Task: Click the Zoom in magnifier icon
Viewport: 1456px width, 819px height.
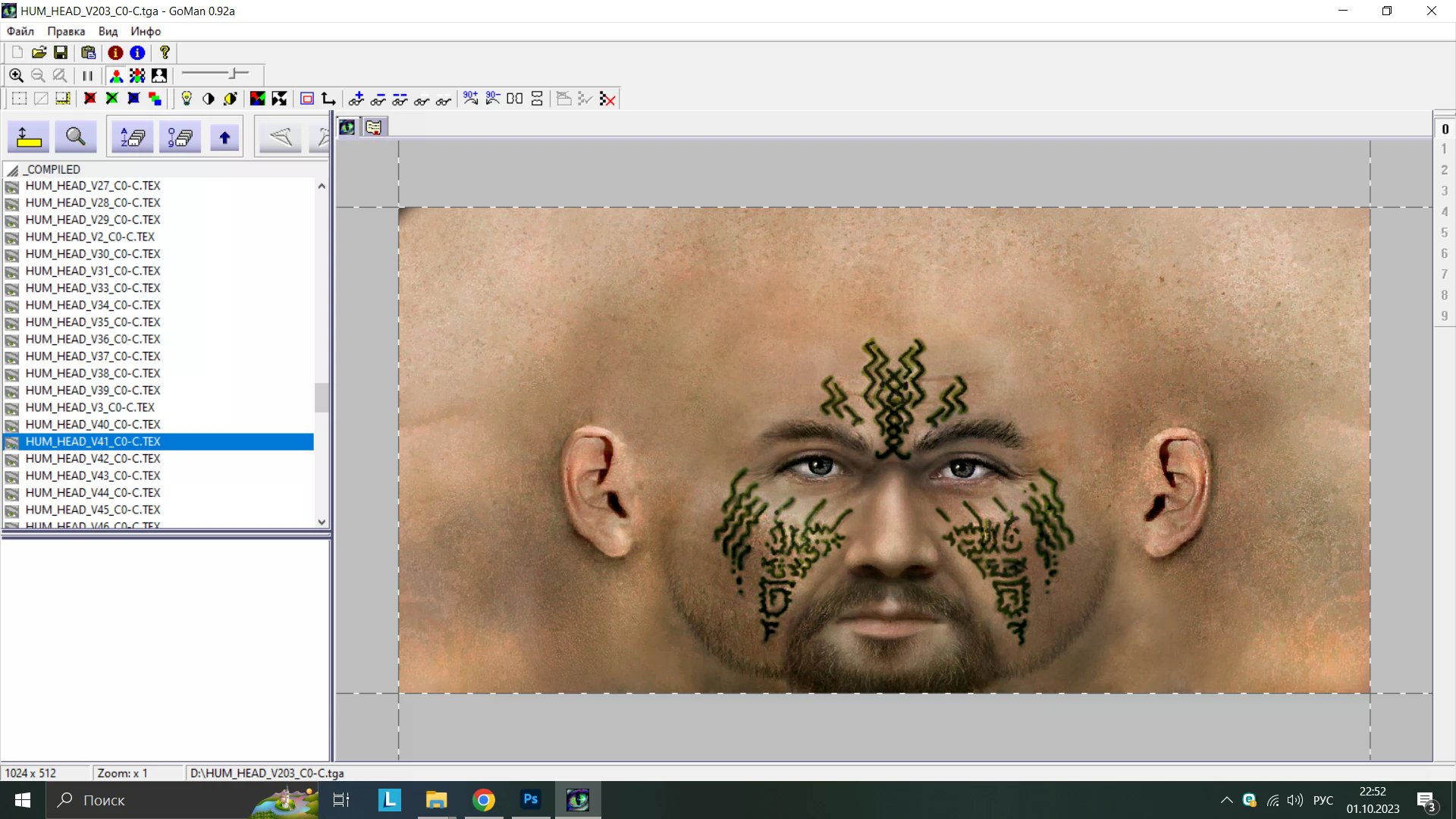Action: (x=16, y=75)
